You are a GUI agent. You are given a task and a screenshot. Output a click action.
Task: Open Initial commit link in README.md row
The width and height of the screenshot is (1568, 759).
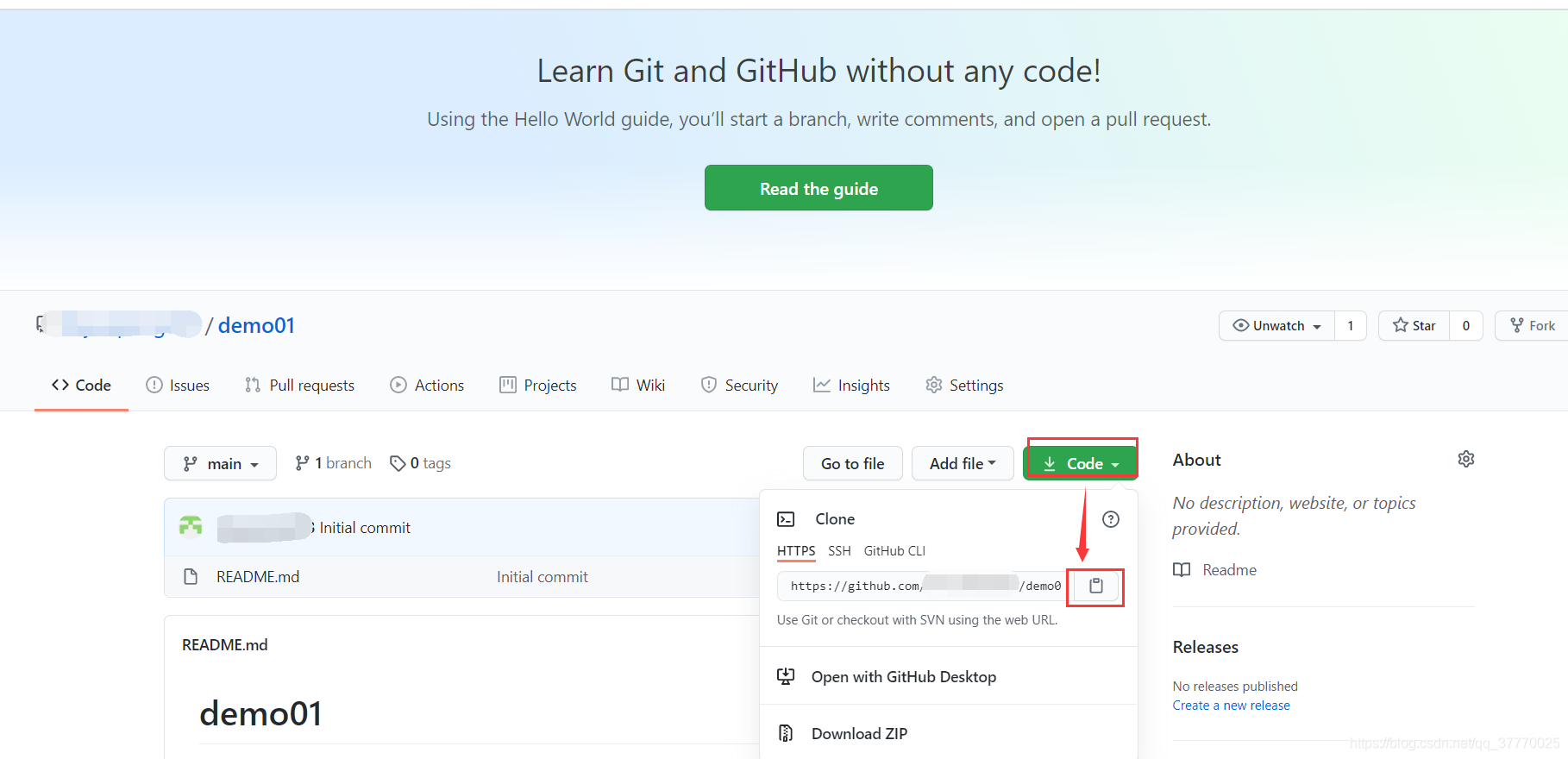click(x=543, y=576)
